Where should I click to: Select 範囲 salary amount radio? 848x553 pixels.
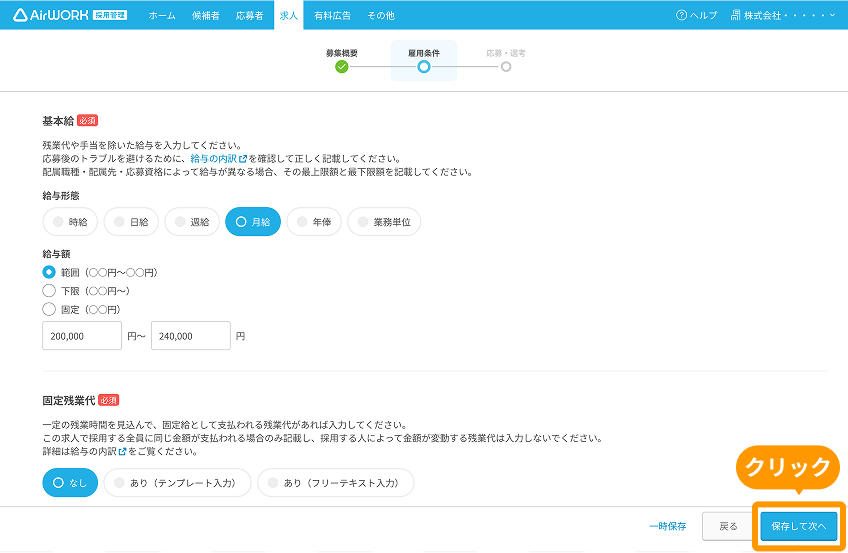pos(49,272)
